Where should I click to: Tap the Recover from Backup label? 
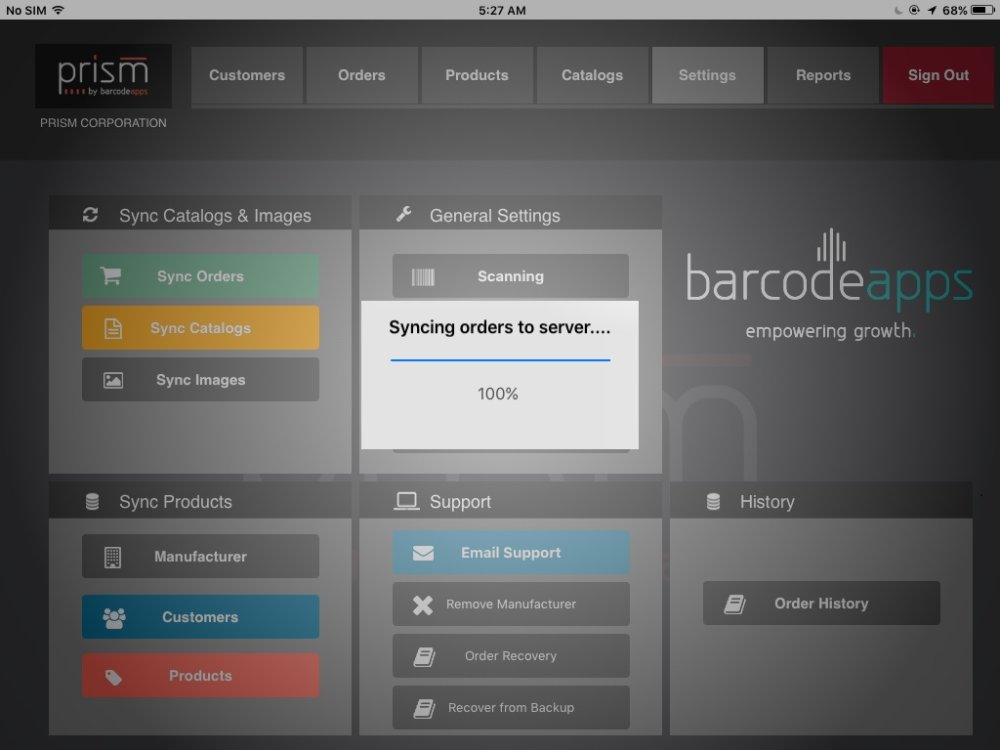pos(511,707)
